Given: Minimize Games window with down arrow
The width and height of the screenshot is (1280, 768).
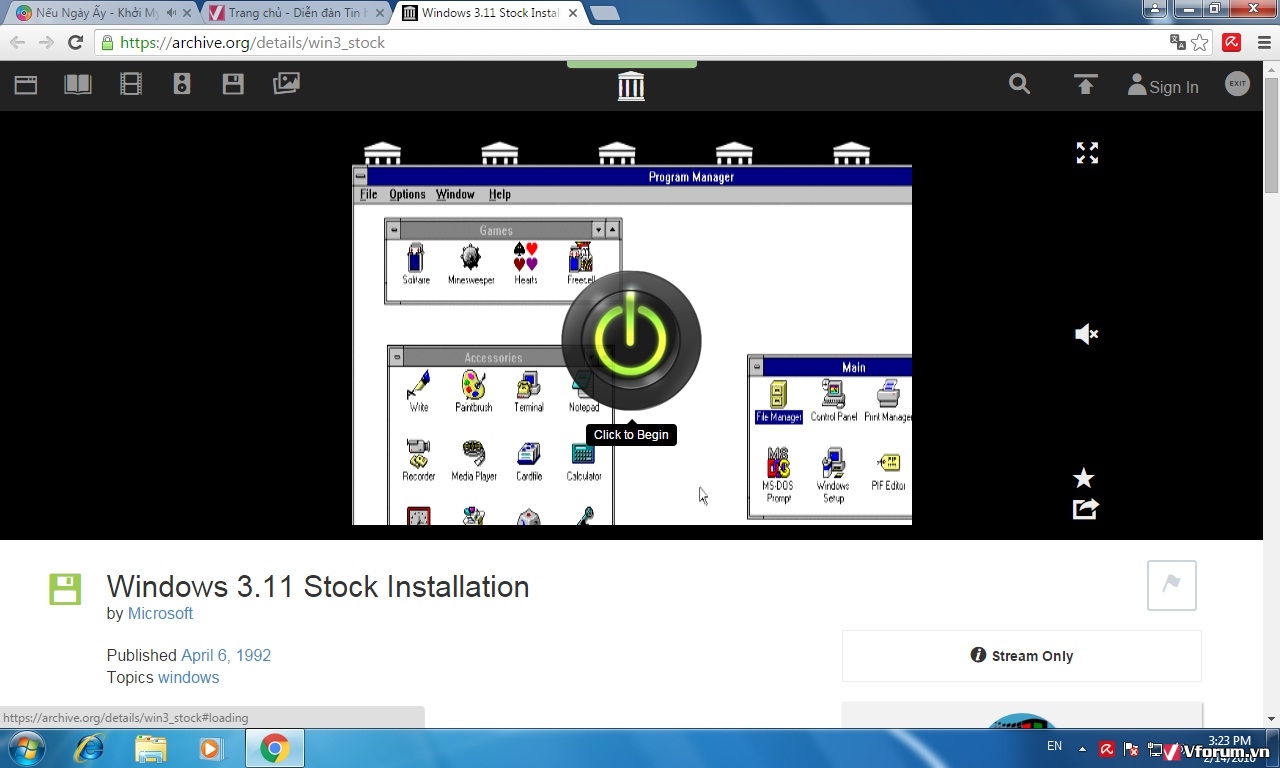Looking at the screenshot, I should pos(598,230).
